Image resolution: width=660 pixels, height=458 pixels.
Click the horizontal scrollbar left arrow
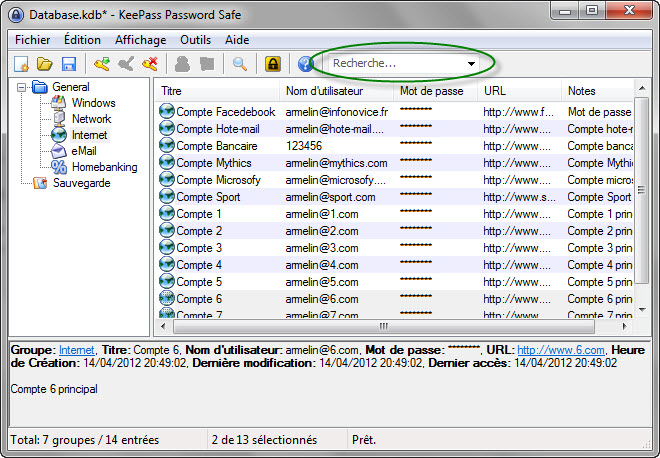164,326
